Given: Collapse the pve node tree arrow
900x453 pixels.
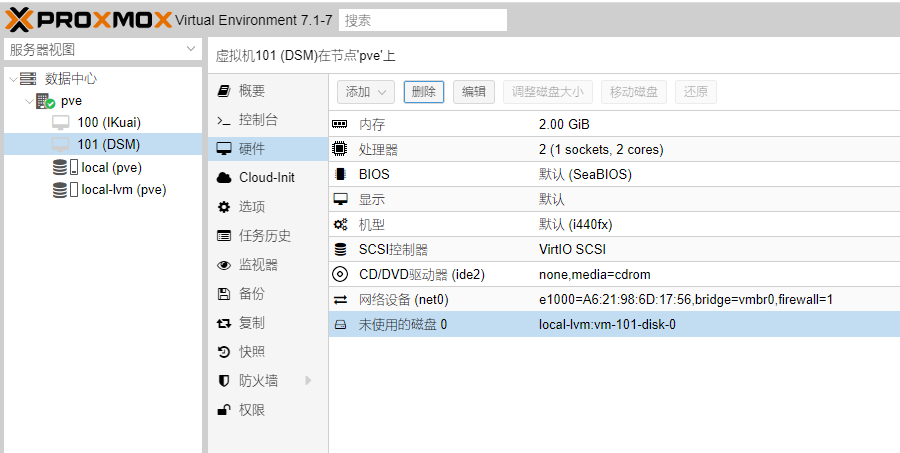Looking at the screenshot, I should click(x=28, y=101).
